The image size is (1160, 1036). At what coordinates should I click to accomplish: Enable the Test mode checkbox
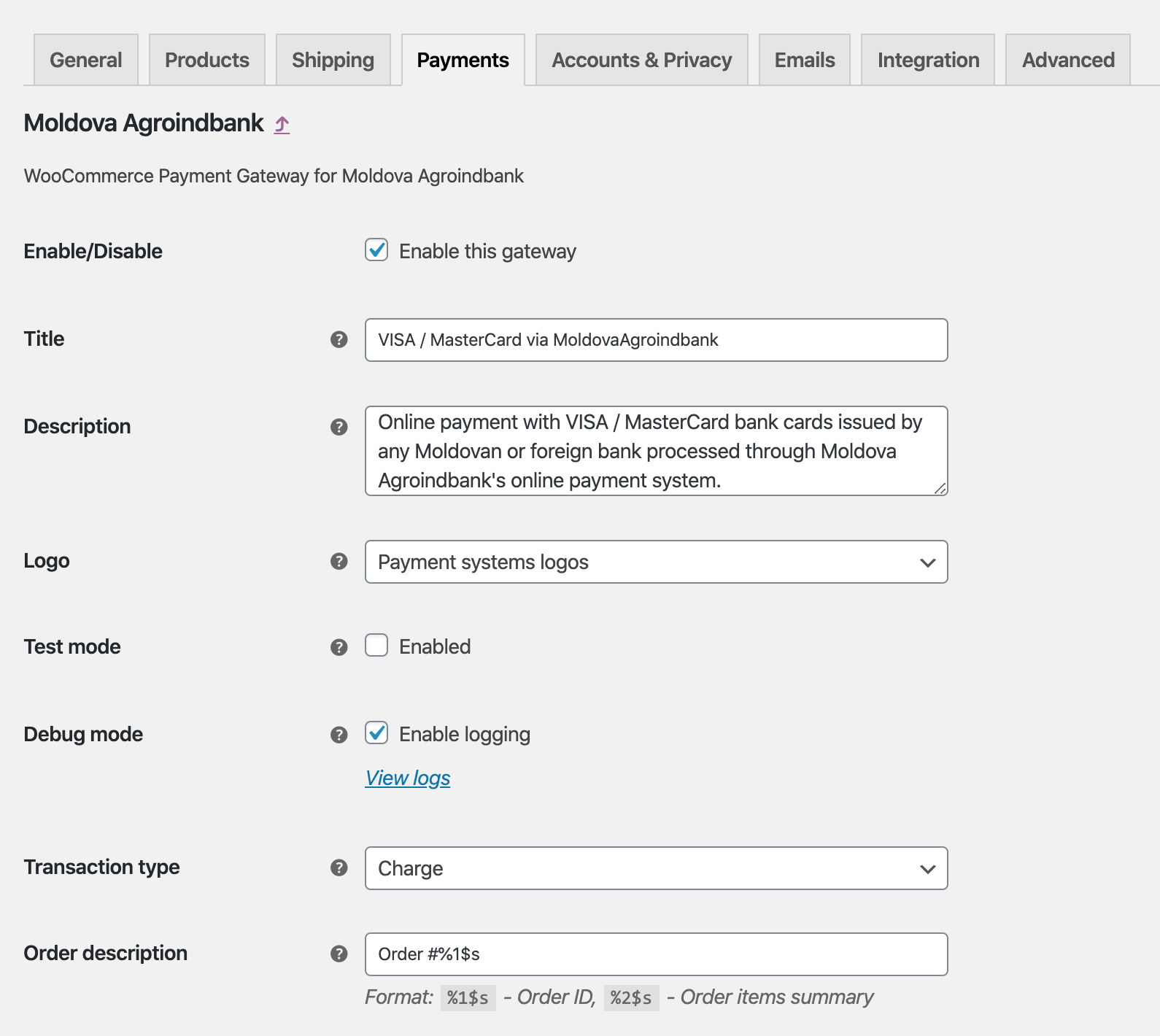(376, 646)
